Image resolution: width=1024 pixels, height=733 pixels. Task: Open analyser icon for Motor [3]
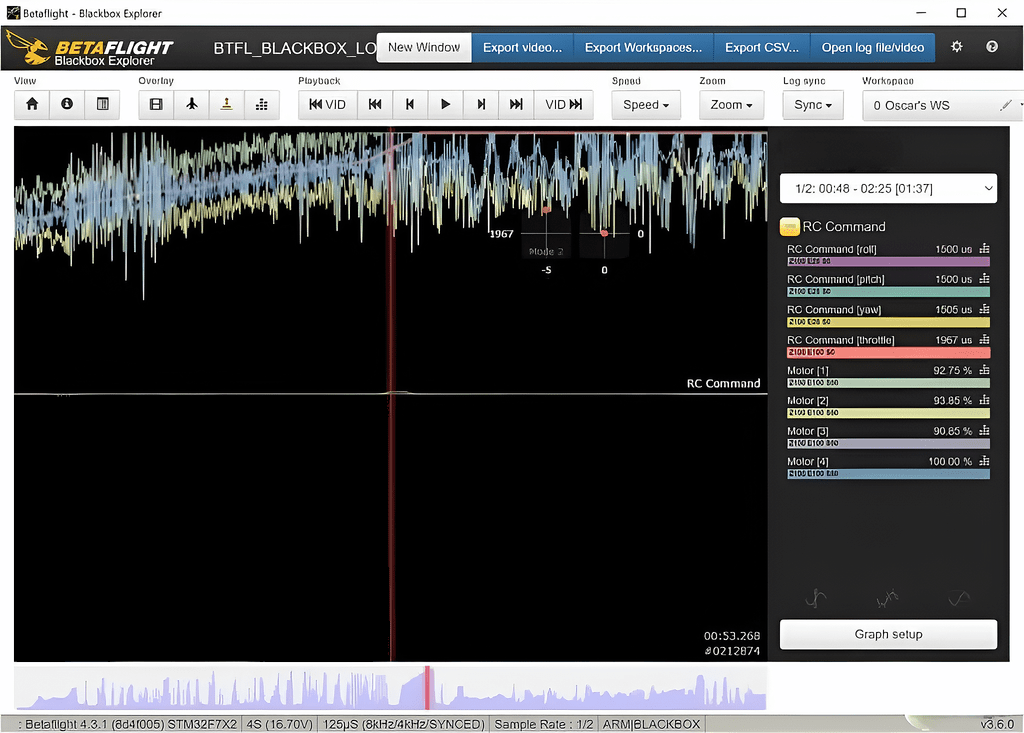(x=984, y=431)
